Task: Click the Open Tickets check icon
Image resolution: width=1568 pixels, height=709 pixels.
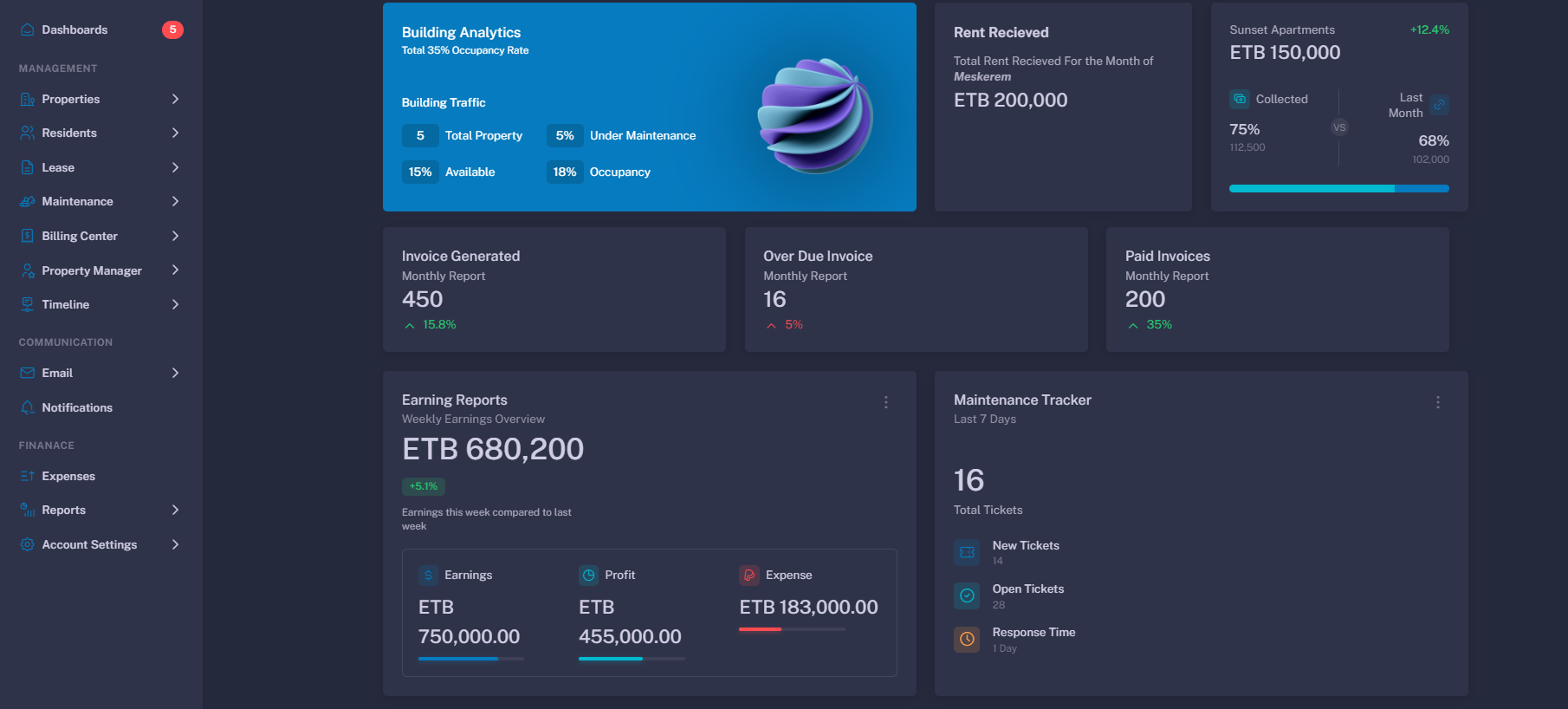Action: point(967,595)
